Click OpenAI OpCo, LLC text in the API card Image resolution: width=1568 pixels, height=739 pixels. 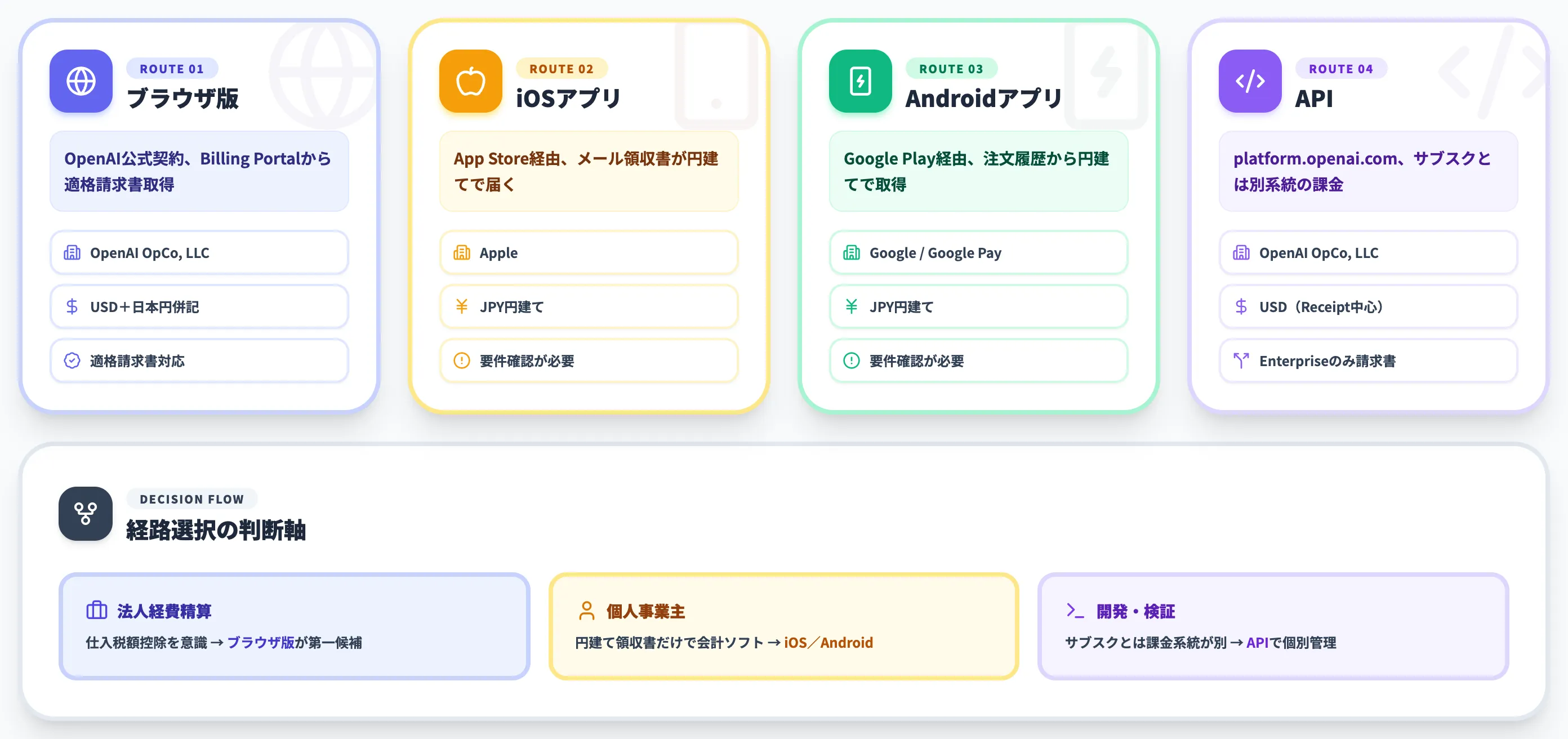(x=1318, y=253)
